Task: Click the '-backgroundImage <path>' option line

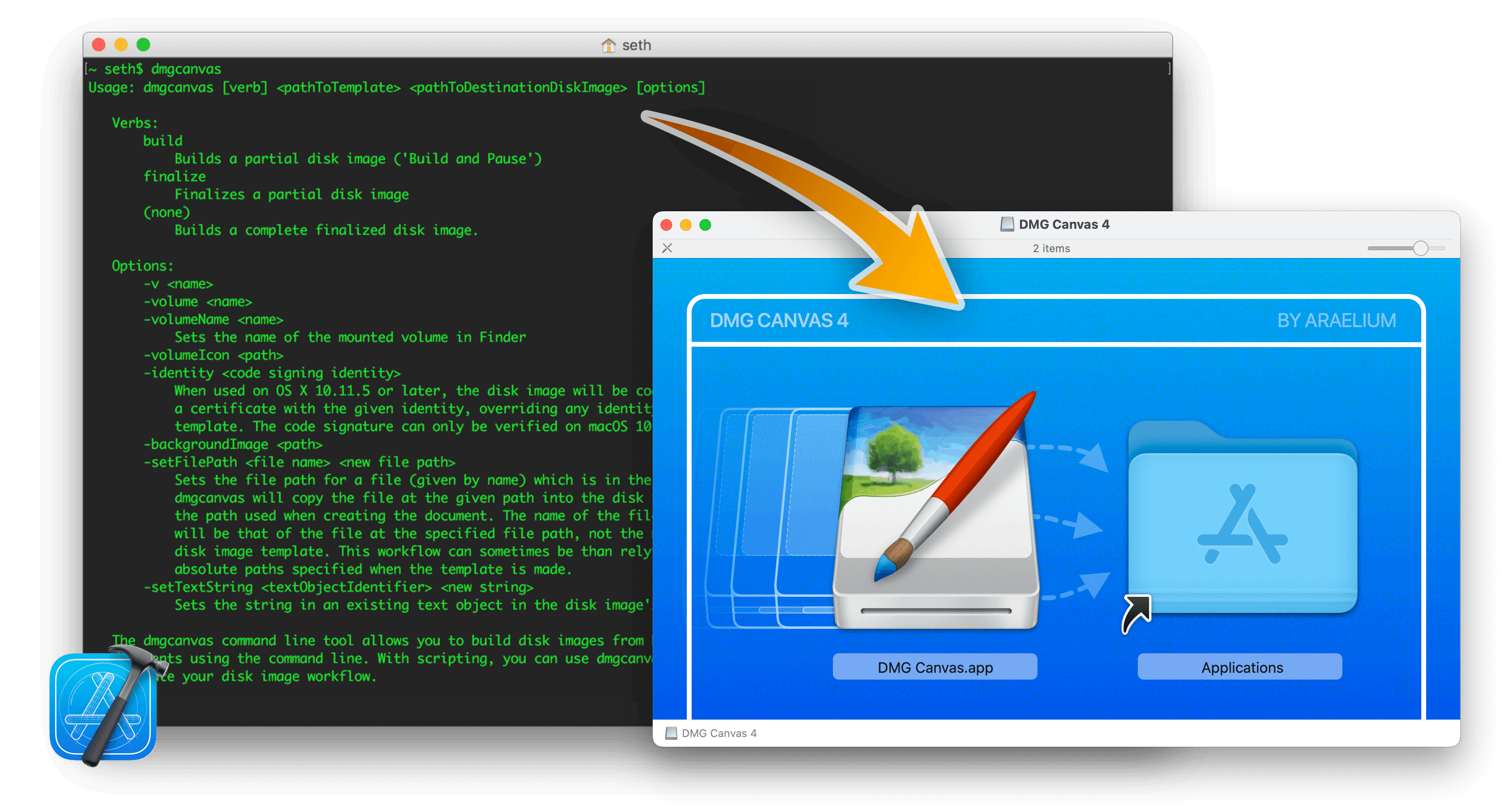Action: [x=233, y=444]
